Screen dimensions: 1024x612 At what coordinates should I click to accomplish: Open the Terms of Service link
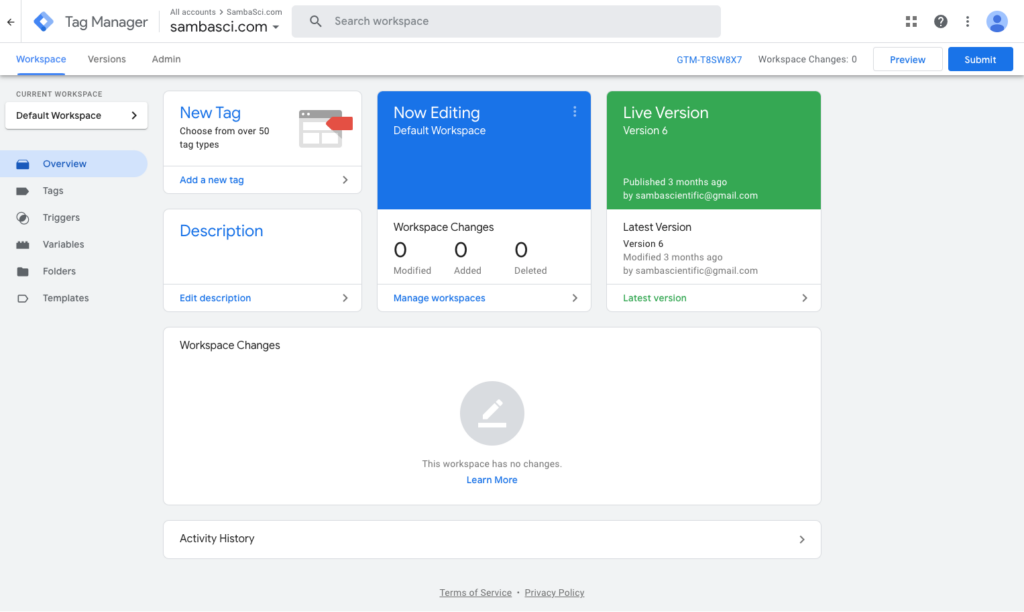point(475,592)
